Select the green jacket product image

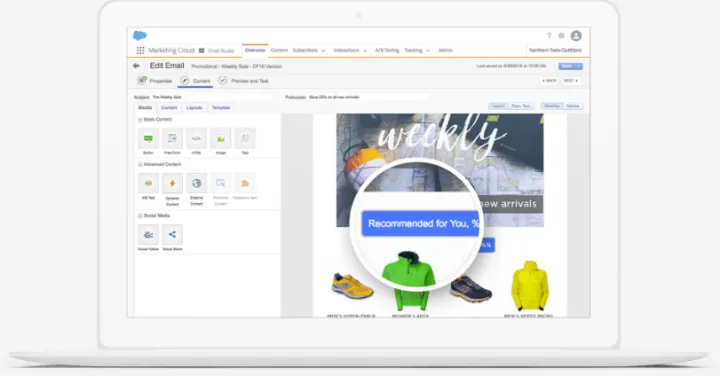tap(409, 281)
